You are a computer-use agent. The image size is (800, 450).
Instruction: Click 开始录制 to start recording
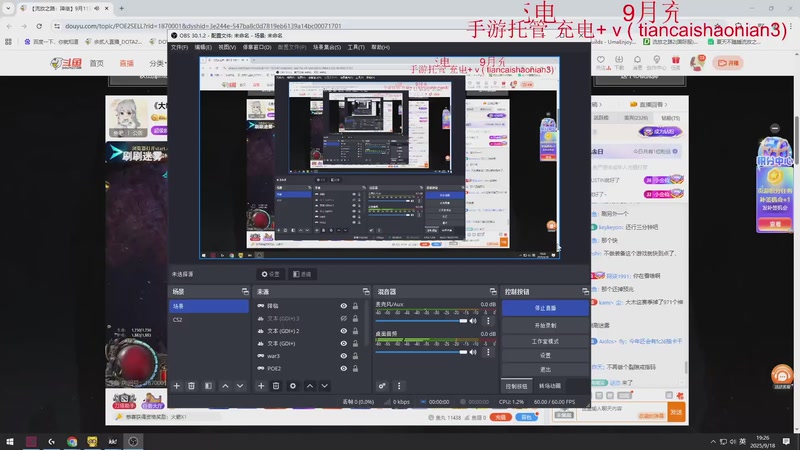[x=545, y=325]
